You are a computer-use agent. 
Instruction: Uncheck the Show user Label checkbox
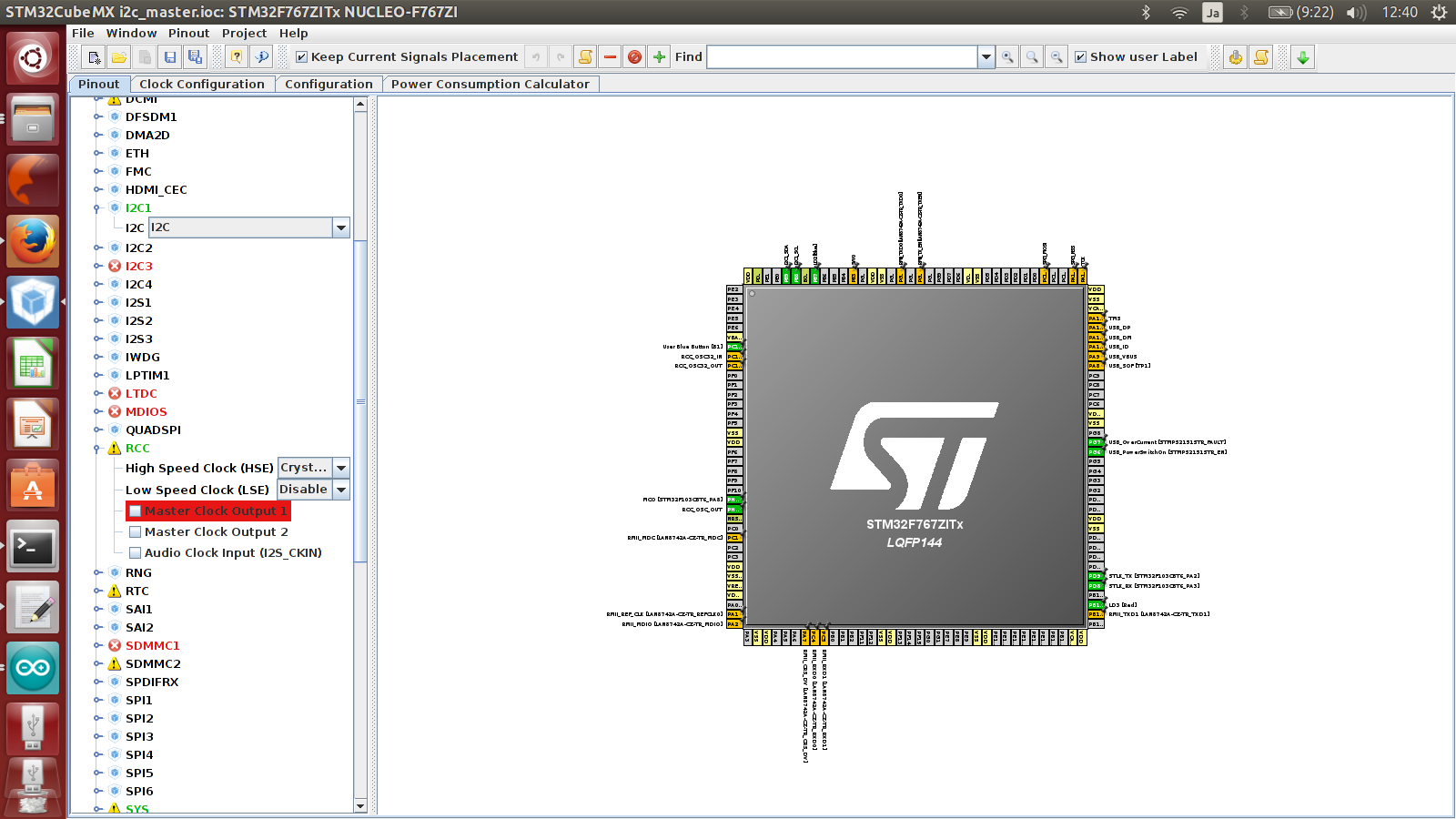pyautogui.click(x=1081, y=57)
